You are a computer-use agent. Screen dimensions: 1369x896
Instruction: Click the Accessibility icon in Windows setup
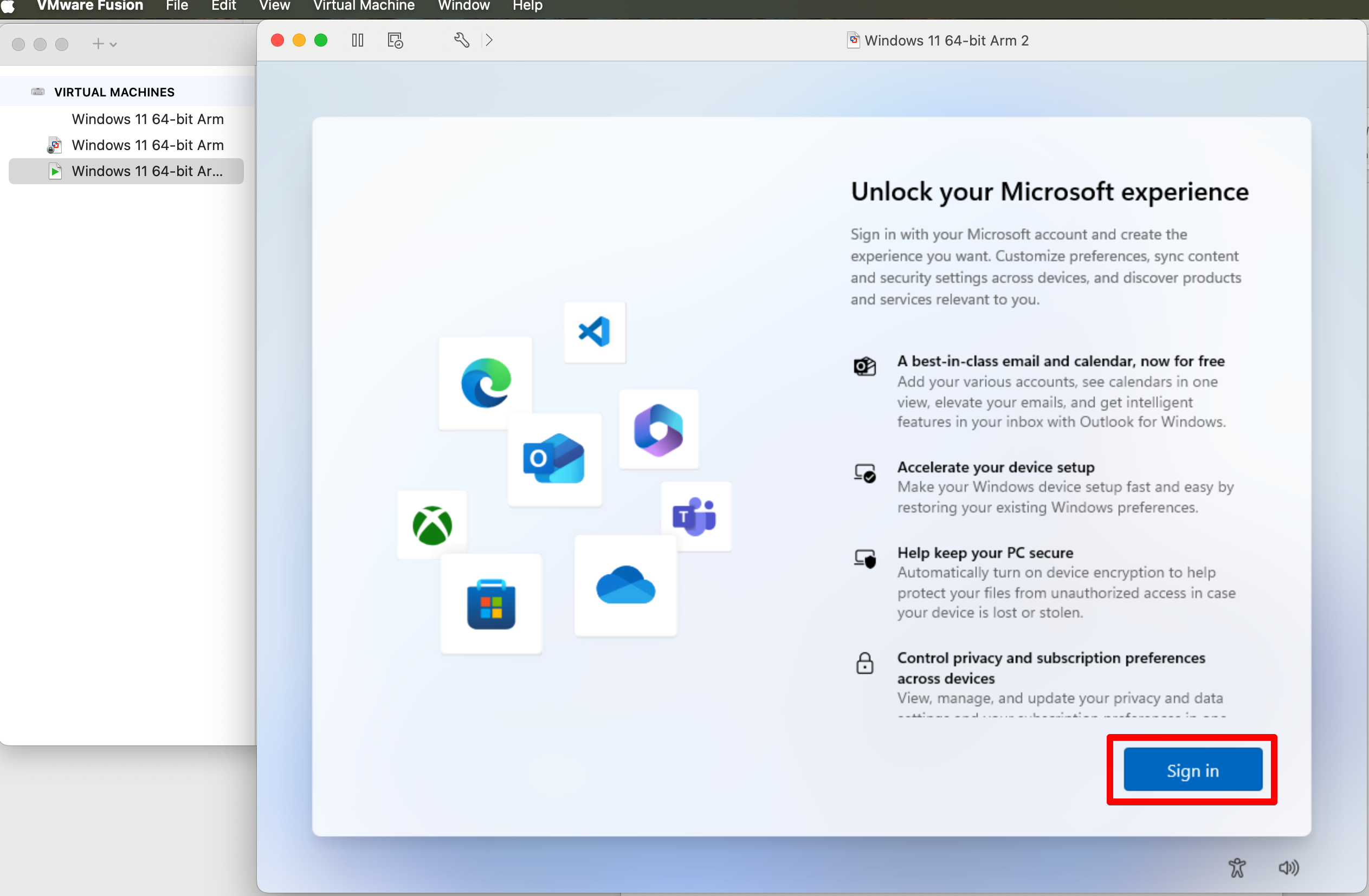1237,867
